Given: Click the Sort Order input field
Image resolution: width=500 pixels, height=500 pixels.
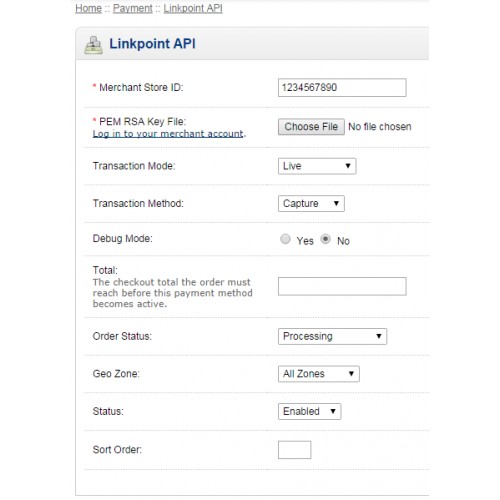Looking at the screenshot, I should coord(295,450).
